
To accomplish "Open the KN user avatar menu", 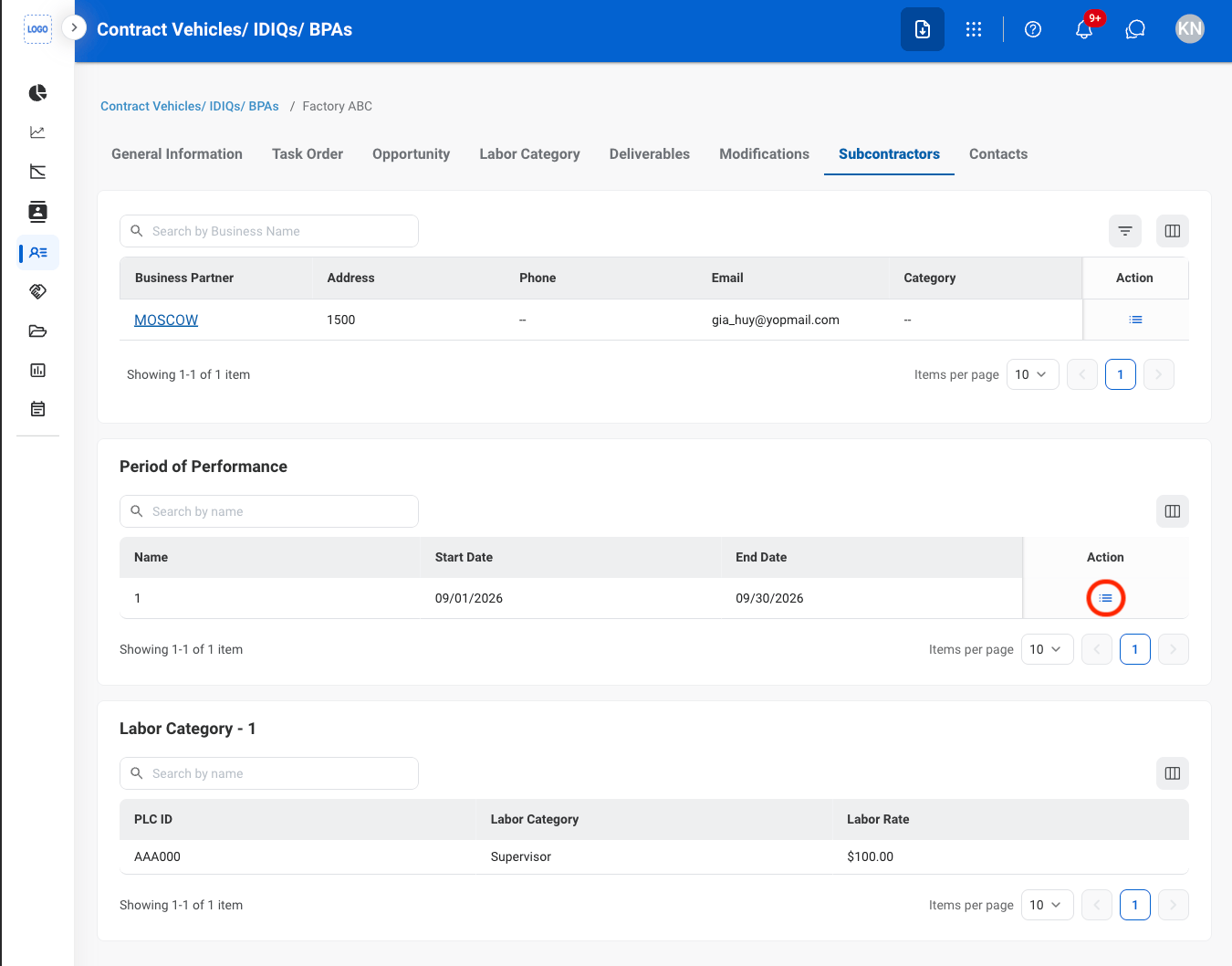I will tap(1190, 29).
